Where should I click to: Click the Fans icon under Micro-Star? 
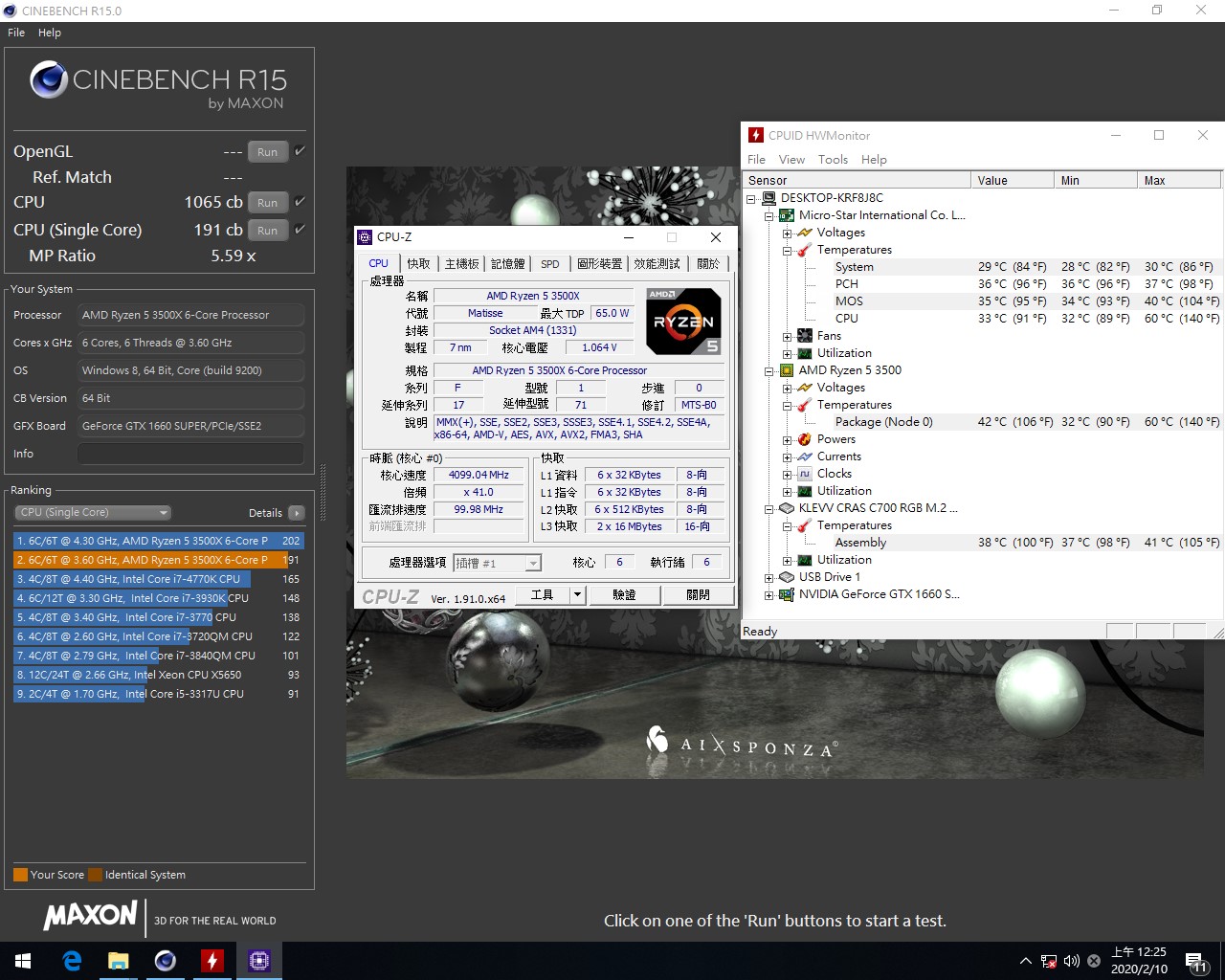pyautogui.click(x=805, y=336)
